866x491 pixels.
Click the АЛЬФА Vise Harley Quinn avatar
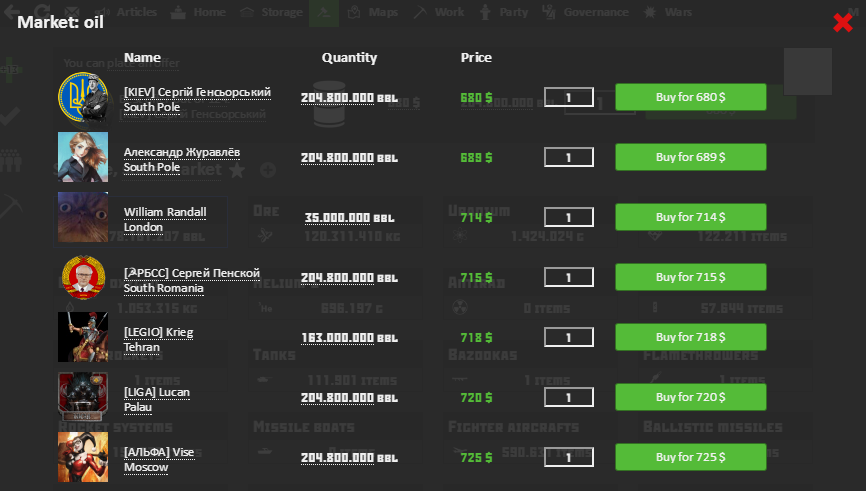pos(83,457)
